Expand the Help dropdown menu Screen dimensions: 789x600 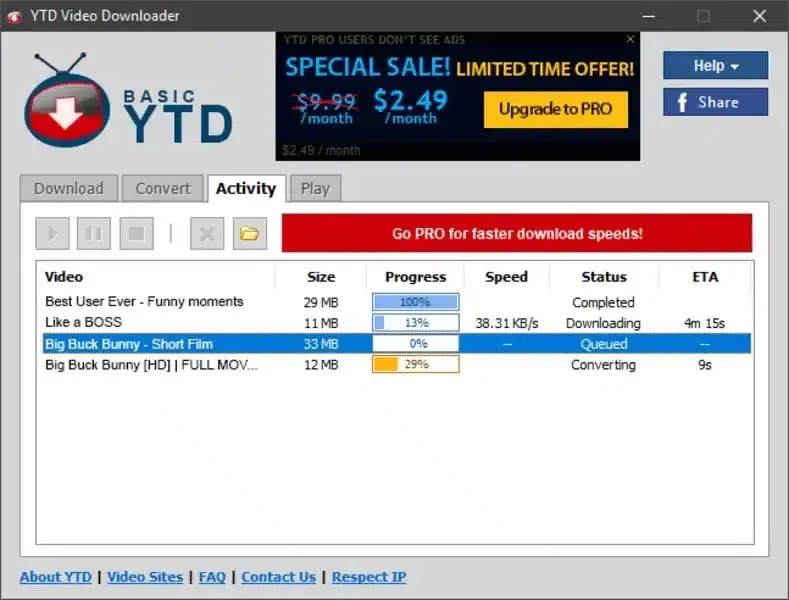pyautogui.click(x=715, y=66)
